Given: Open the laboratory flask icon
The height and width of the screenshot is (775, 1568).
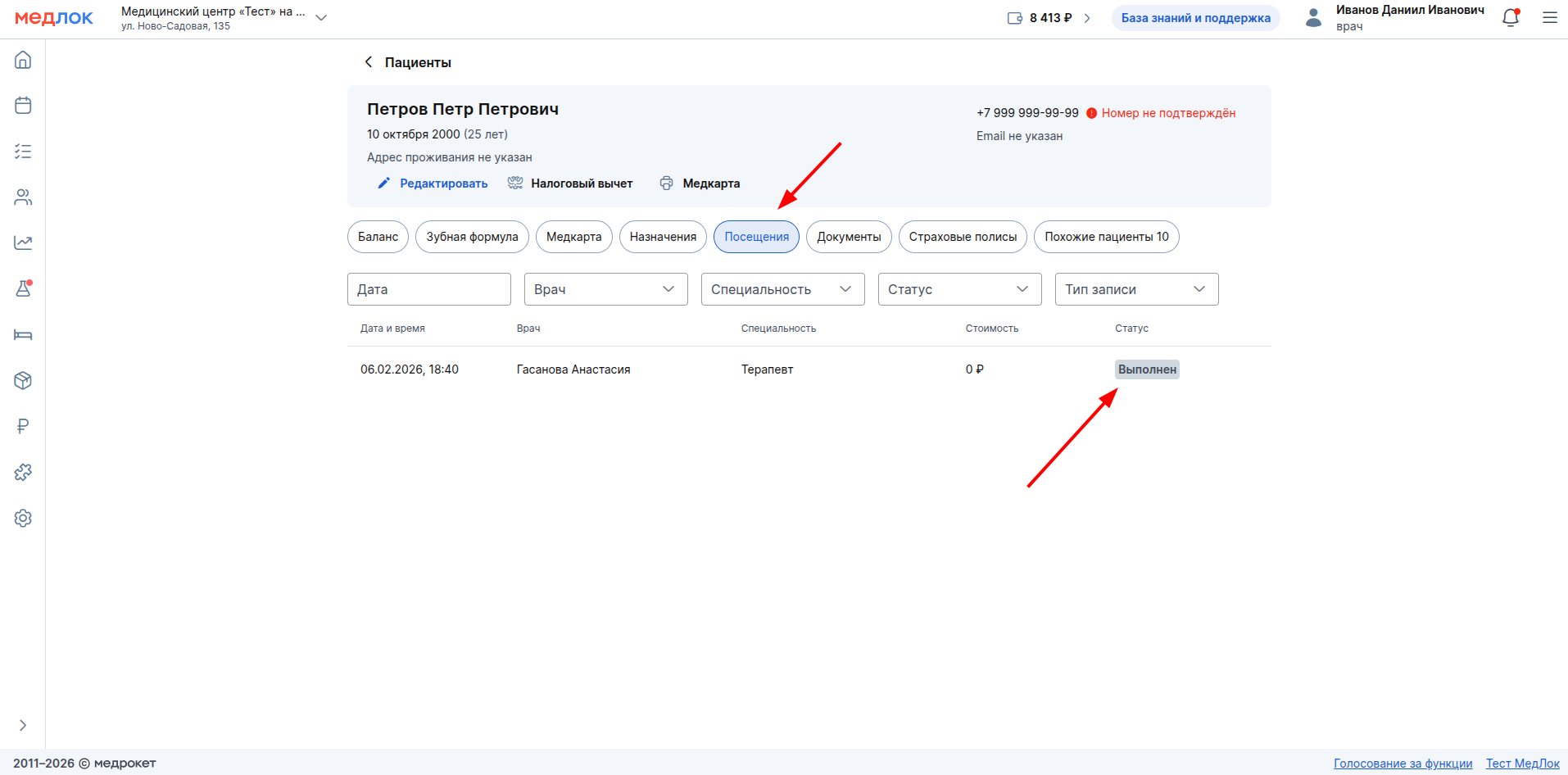Looking at the screenshot, I should (x=23, y=289).
